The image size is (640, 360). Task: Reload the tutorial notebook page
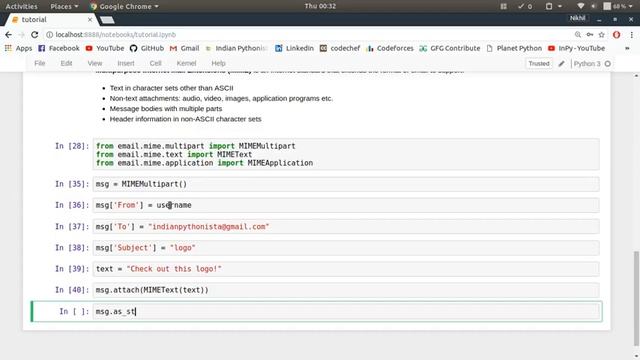[35, 35]
